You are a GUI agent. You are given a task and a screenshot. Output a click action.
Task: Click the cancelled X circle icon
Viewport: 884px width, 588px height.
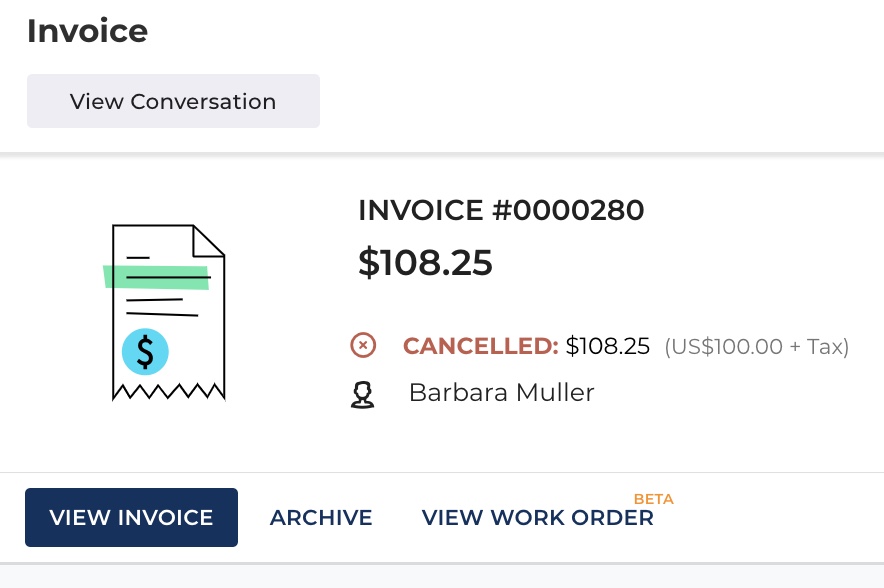363,346
